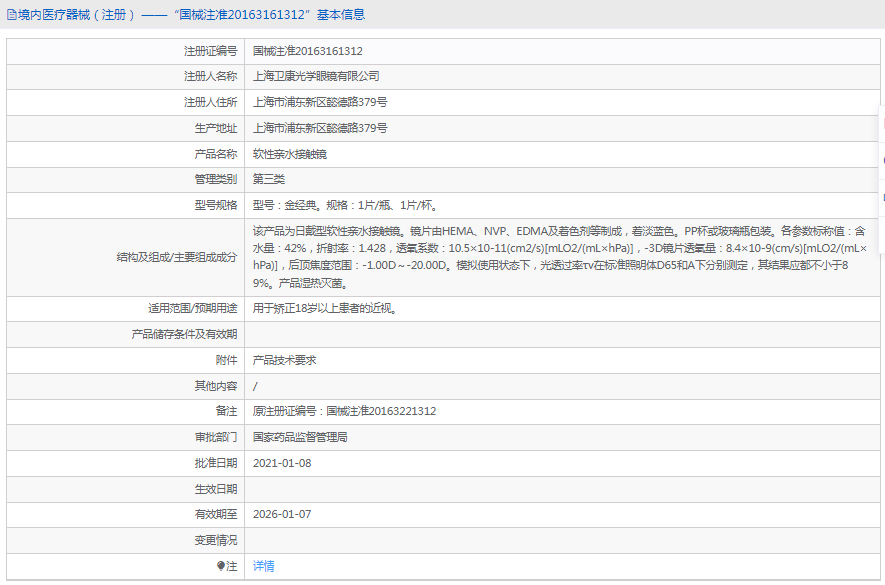
Task: Click the 型号规格 label
Action: pos(216,206)
